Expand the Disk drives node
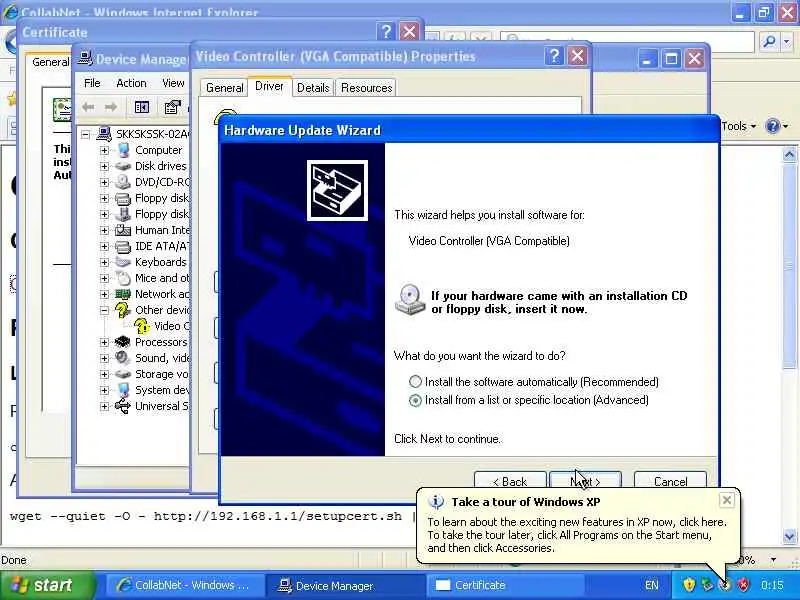The image size is (800, 600). click(104, 166)
